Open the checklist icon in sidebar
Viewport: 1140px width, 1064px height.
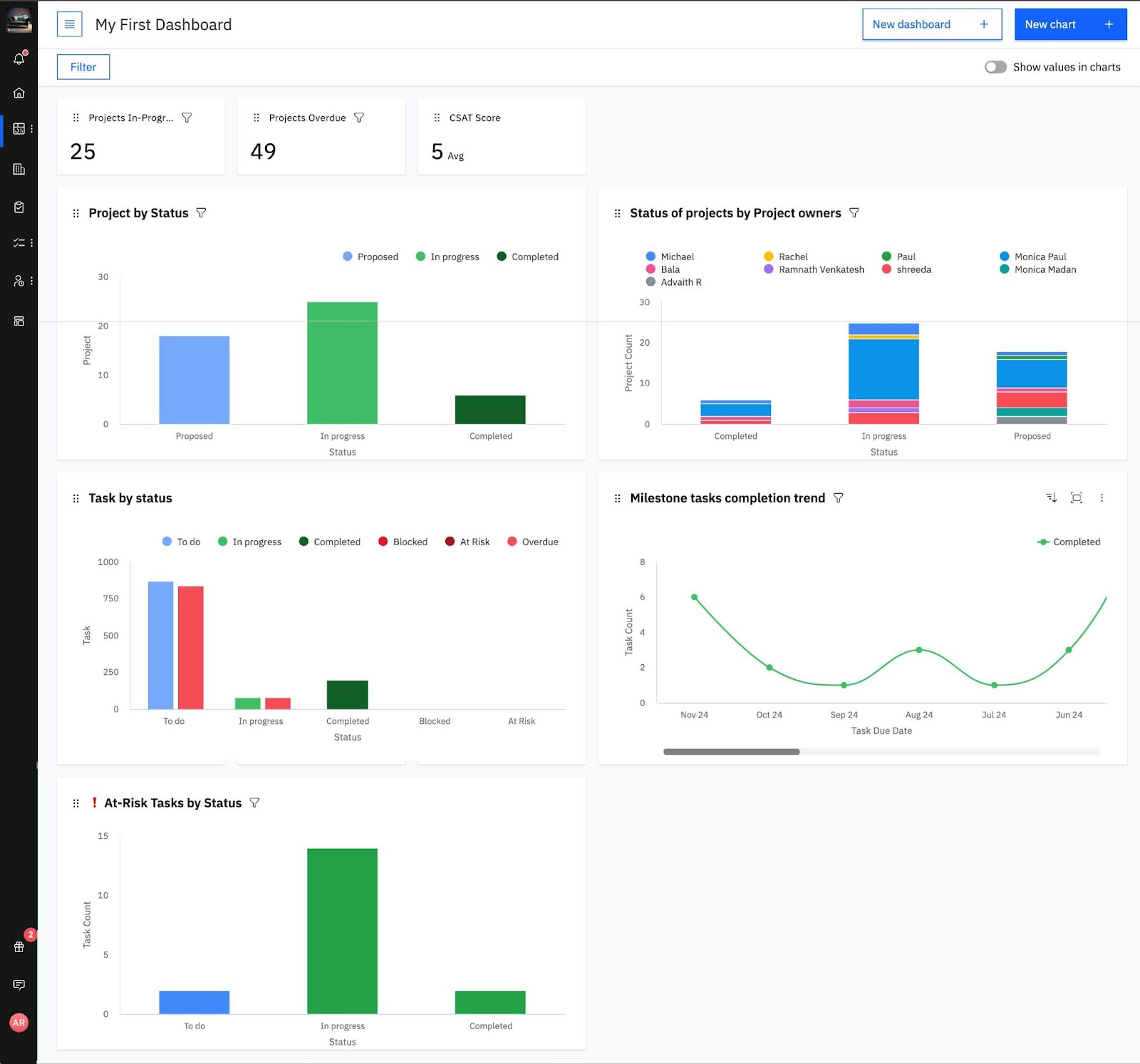(x=19, y=242)
